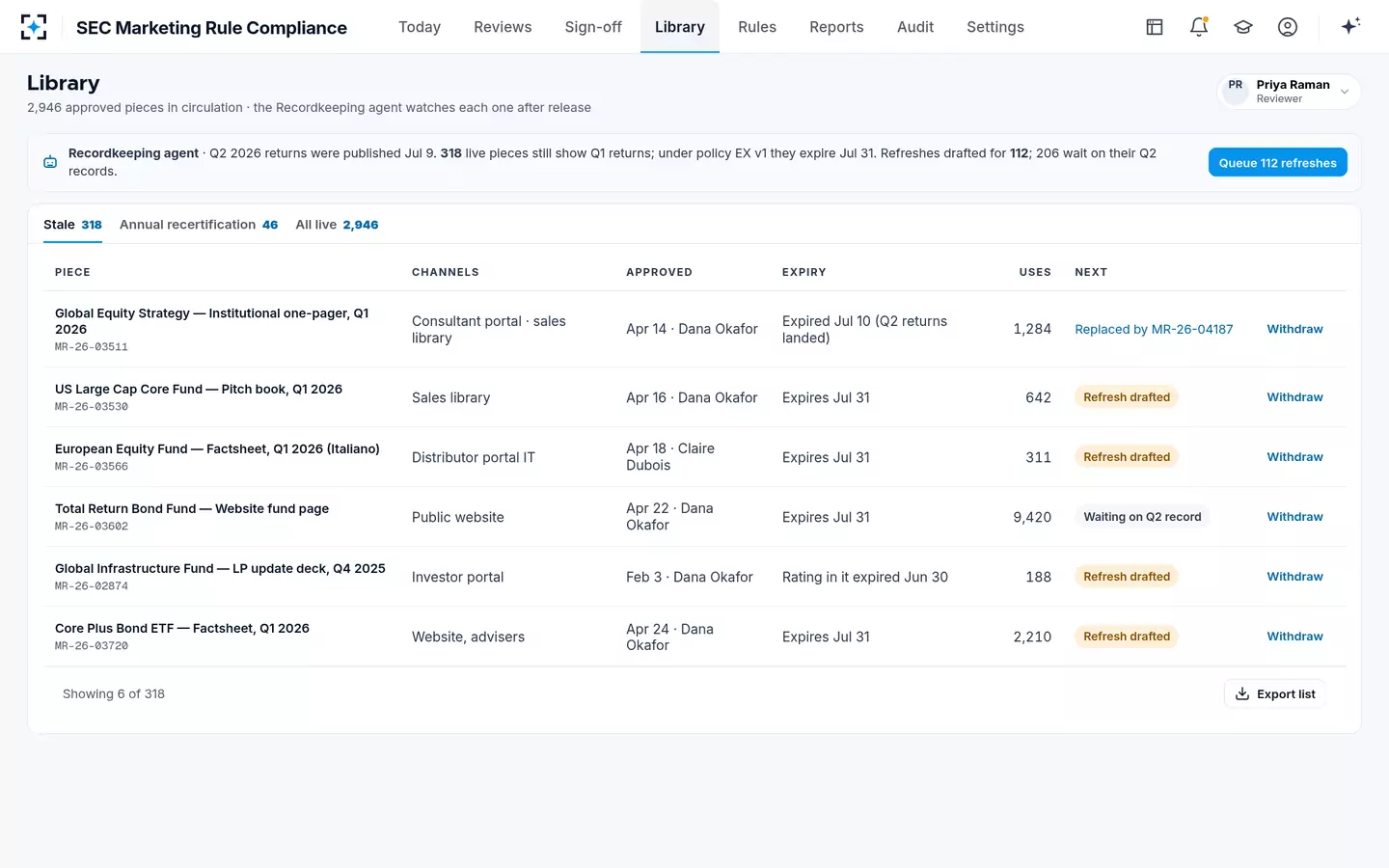
Task: Withdraw Core Plus Bond ETF factsheet
Action: (x=1294, y=637)
